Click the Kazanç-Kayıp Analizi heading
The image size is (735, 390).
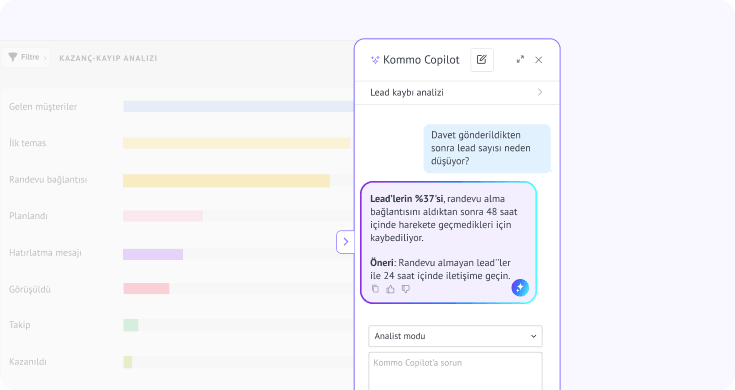(108, 58)
